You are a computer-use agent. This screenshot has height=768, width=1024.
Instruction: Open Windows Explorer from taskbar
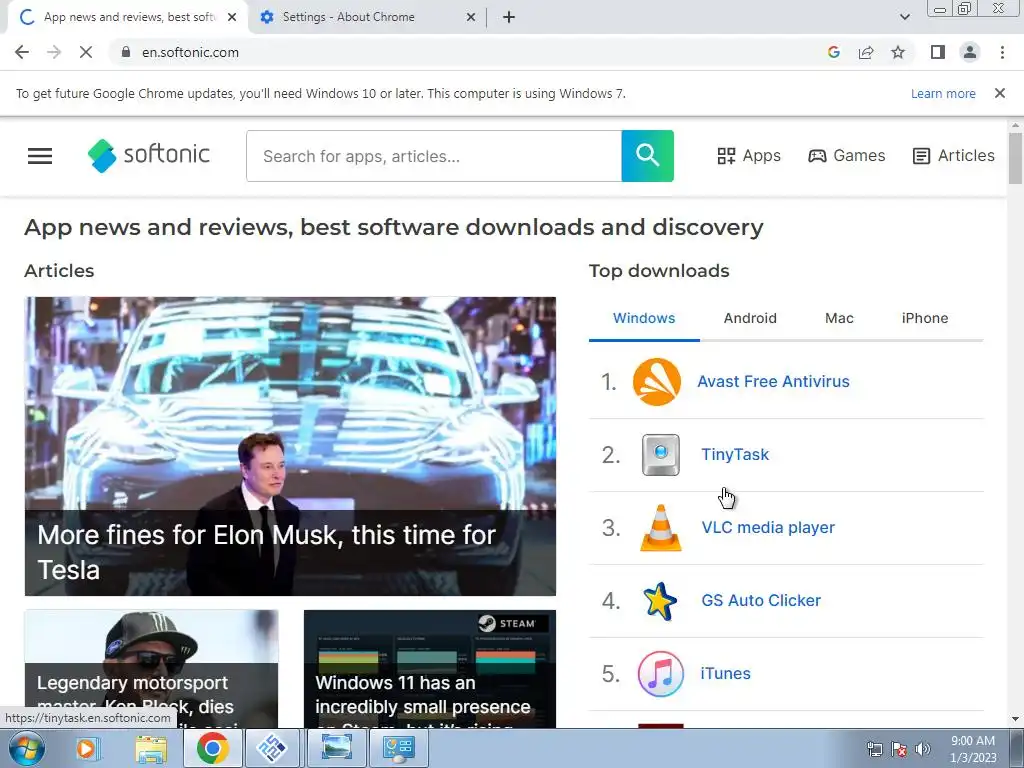click(x=151, y=748)
